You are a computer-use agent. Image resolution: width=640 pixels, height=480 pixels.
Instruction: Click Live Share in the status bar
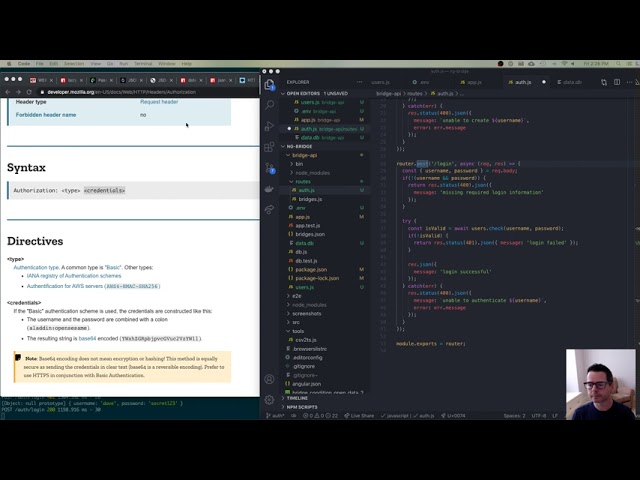click(359, 416)
